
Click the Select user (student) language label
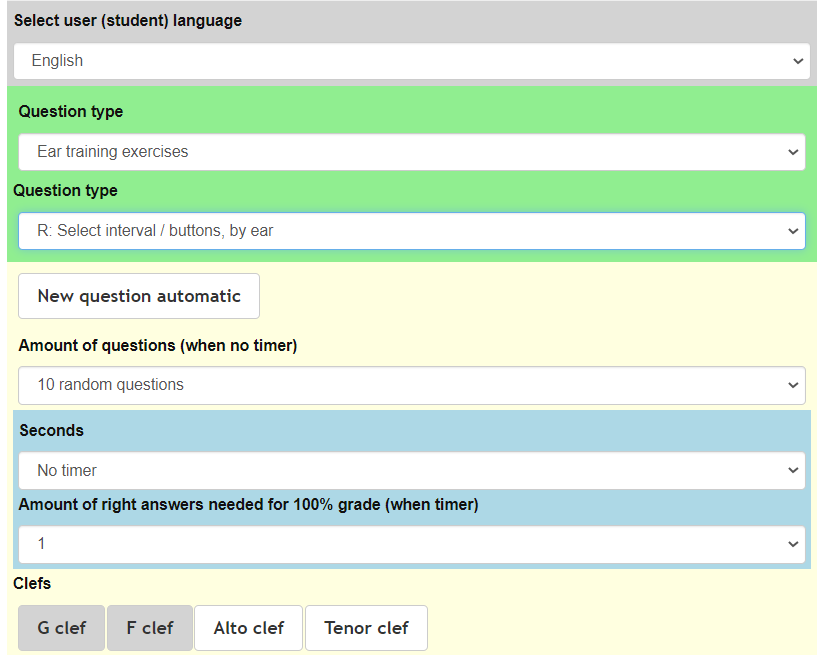pyautogui.click(x=128, y=21)
